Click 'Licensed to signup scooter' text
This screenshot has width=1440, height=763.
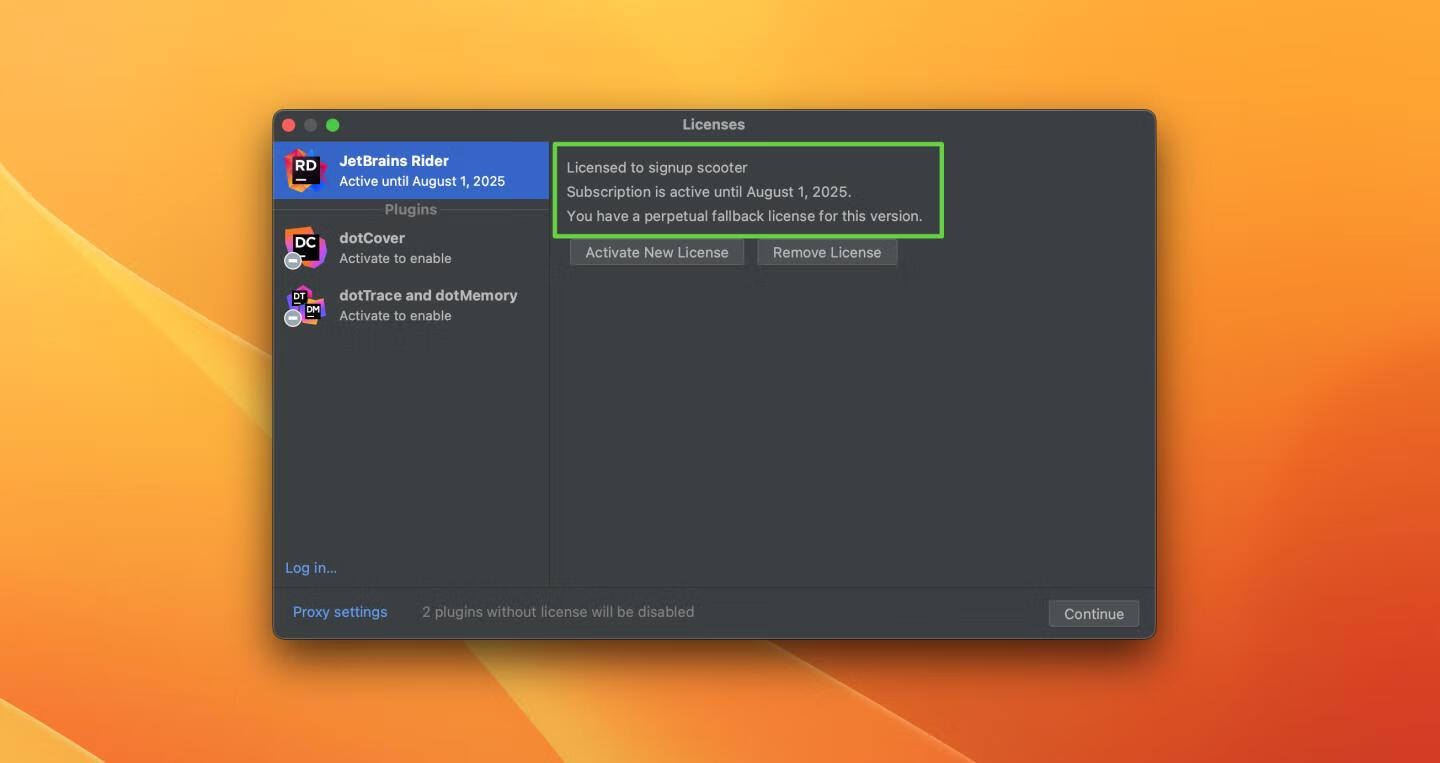(657, 167)
